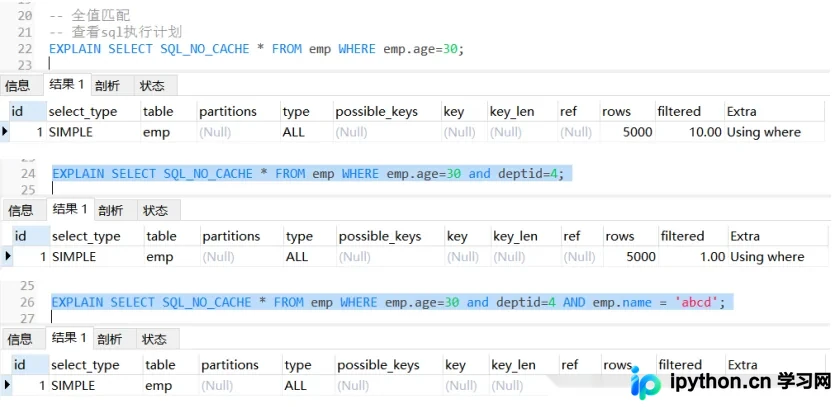
Task: Open 状态 tab below the line 24 query
Action: (156, 210)
